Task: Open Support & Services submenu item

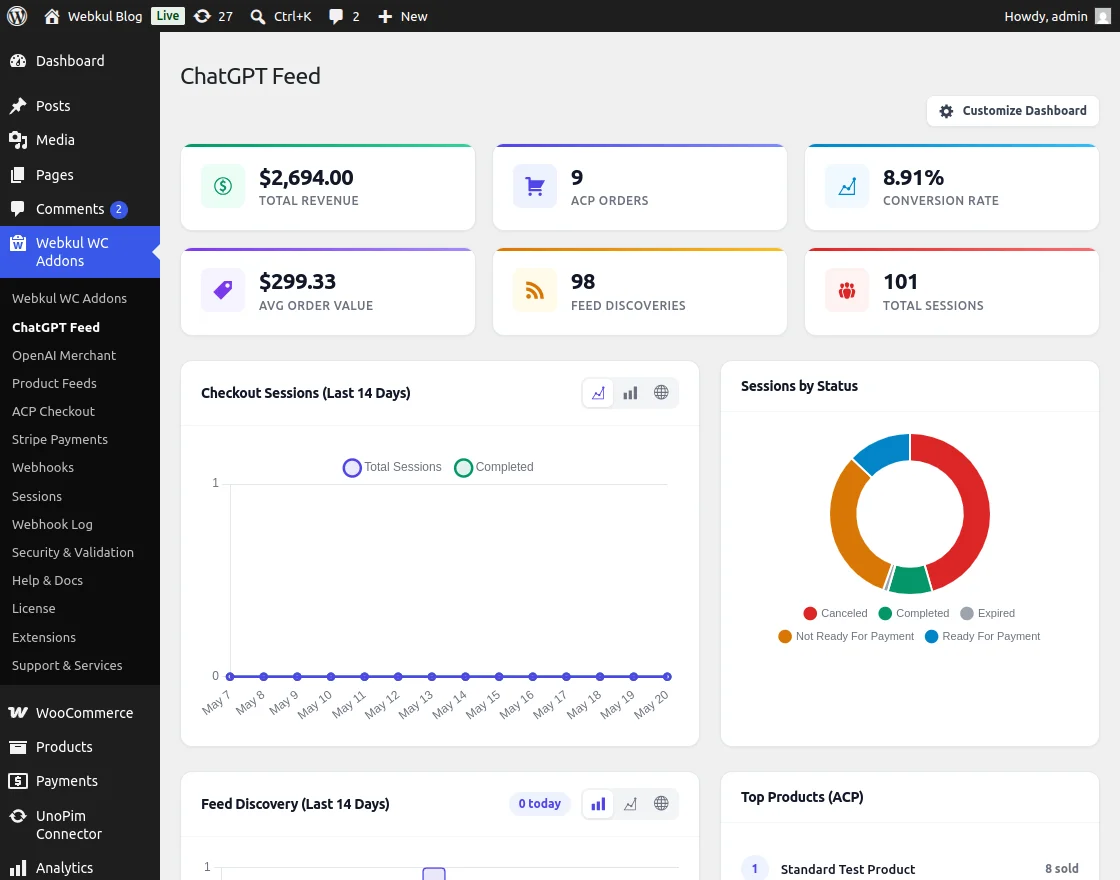Action: pyautogui.click(x=67, y=666)
